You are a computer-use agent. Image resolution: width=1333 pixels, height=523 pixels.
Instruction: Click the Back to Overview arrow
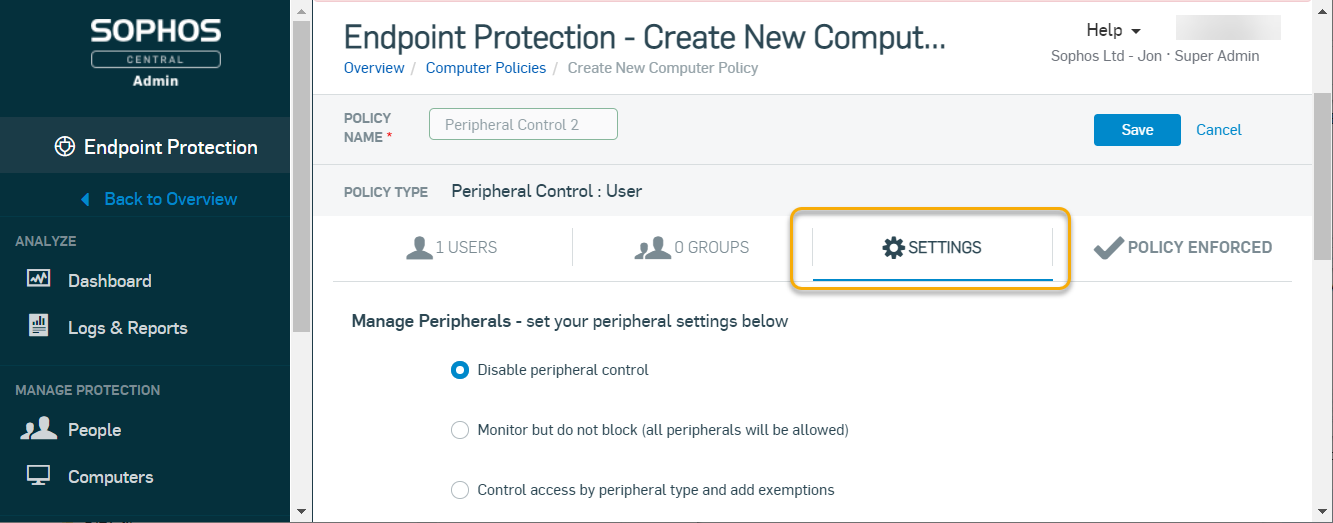(x=86, y=199)
